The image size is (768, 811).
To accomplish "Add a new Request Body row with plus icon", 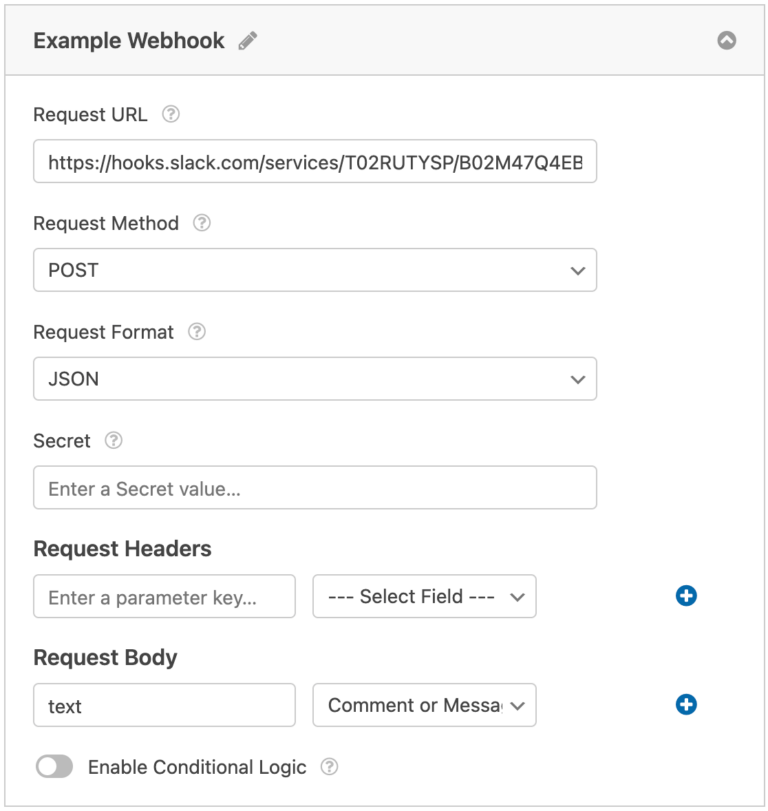I will tap(686, 705).
